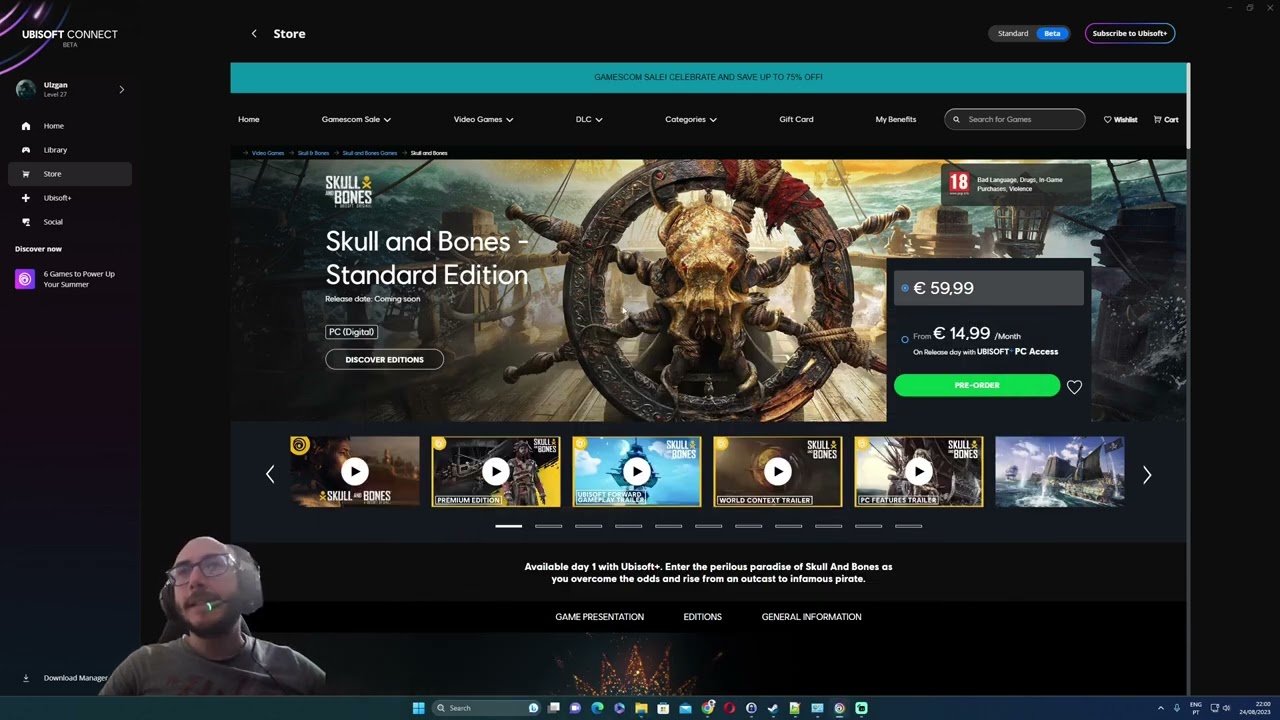The image size is (1280, 720).
Task: Click the Skull & Bones breadcrumb
Action: [x=313, y=153]
